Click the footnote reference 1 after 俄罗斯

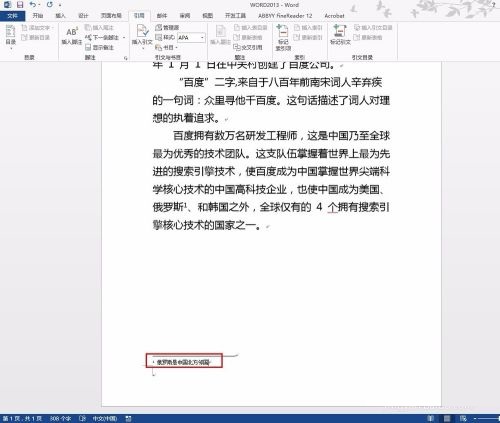(x=185, y=205)
